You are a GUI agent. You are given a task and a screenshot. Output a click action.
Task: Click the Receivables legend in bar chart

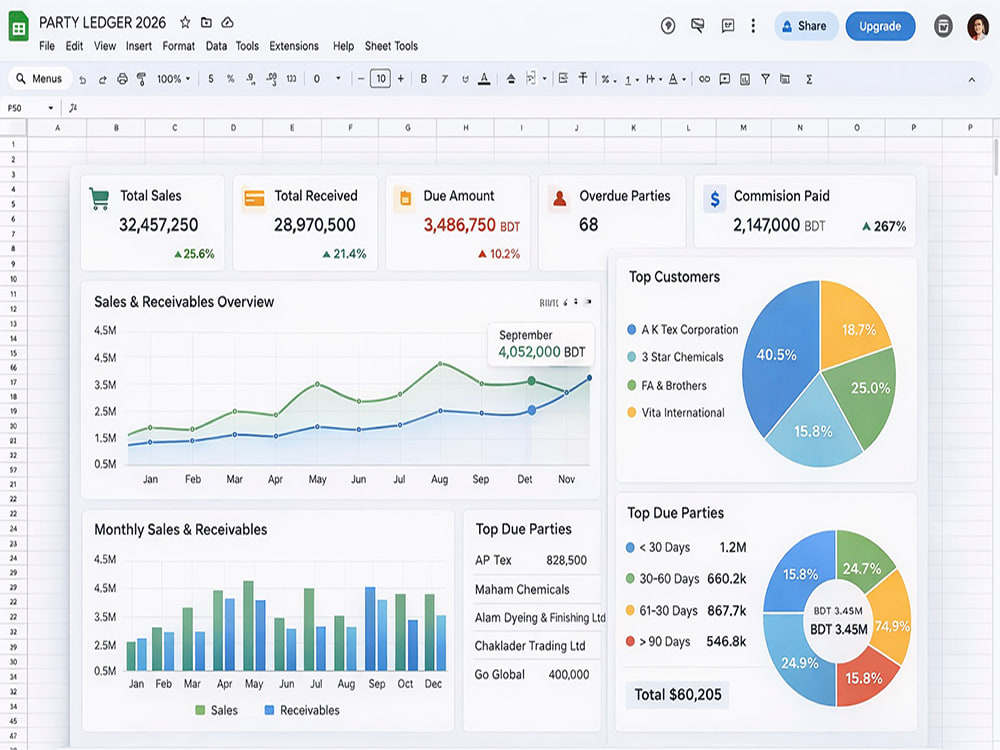coord(302,710)
